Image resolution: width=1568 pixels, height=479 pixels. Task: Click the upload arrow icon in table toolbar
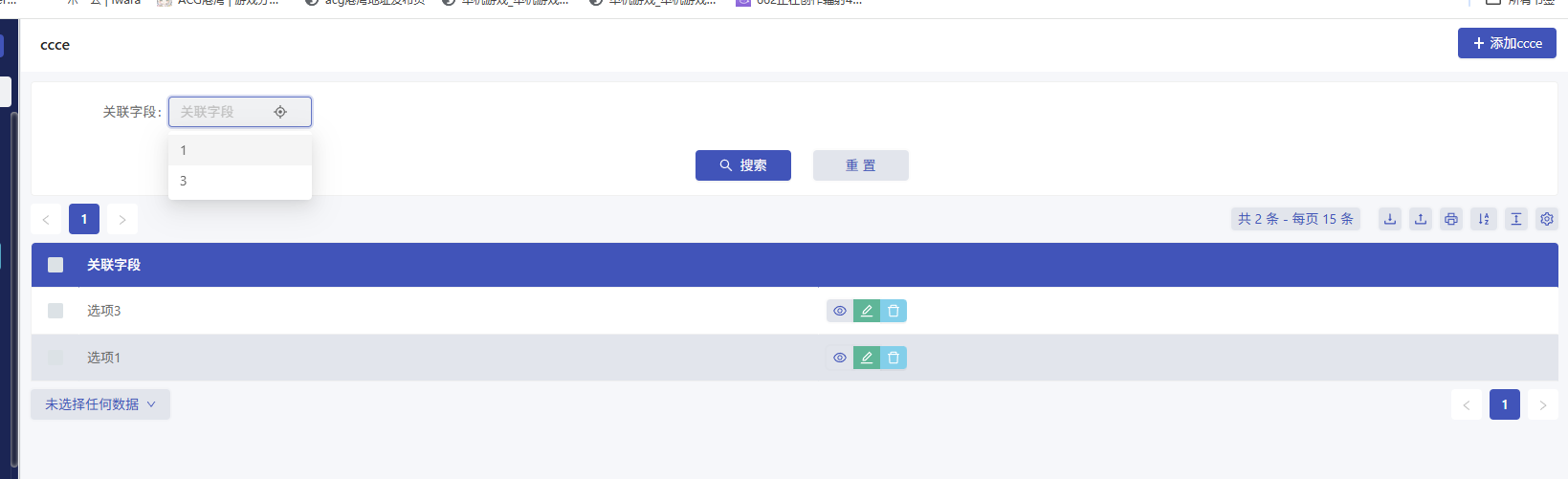(x=1421, y=219)
